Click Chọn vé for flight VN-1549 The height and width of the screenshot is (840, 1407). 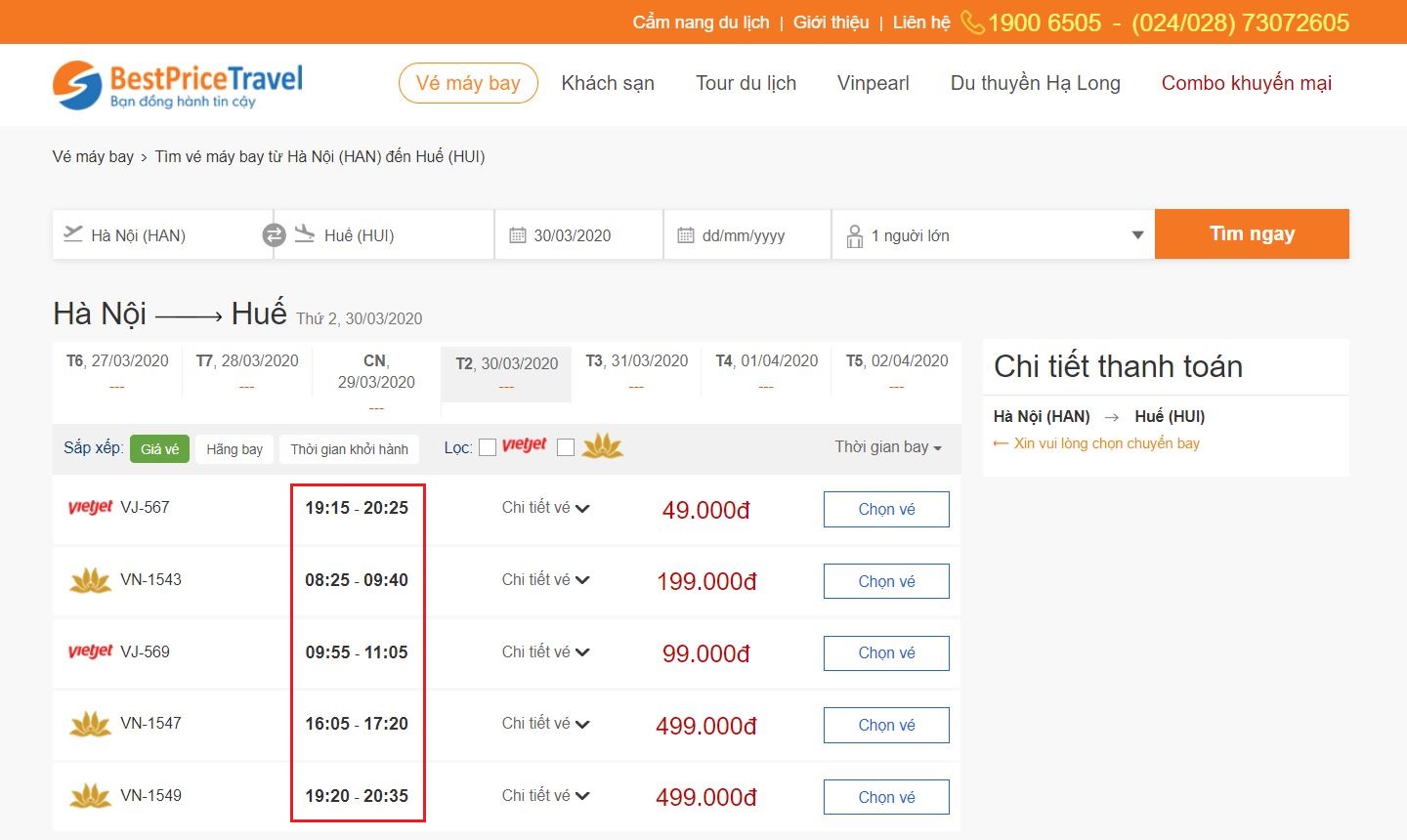pos(886,797)
